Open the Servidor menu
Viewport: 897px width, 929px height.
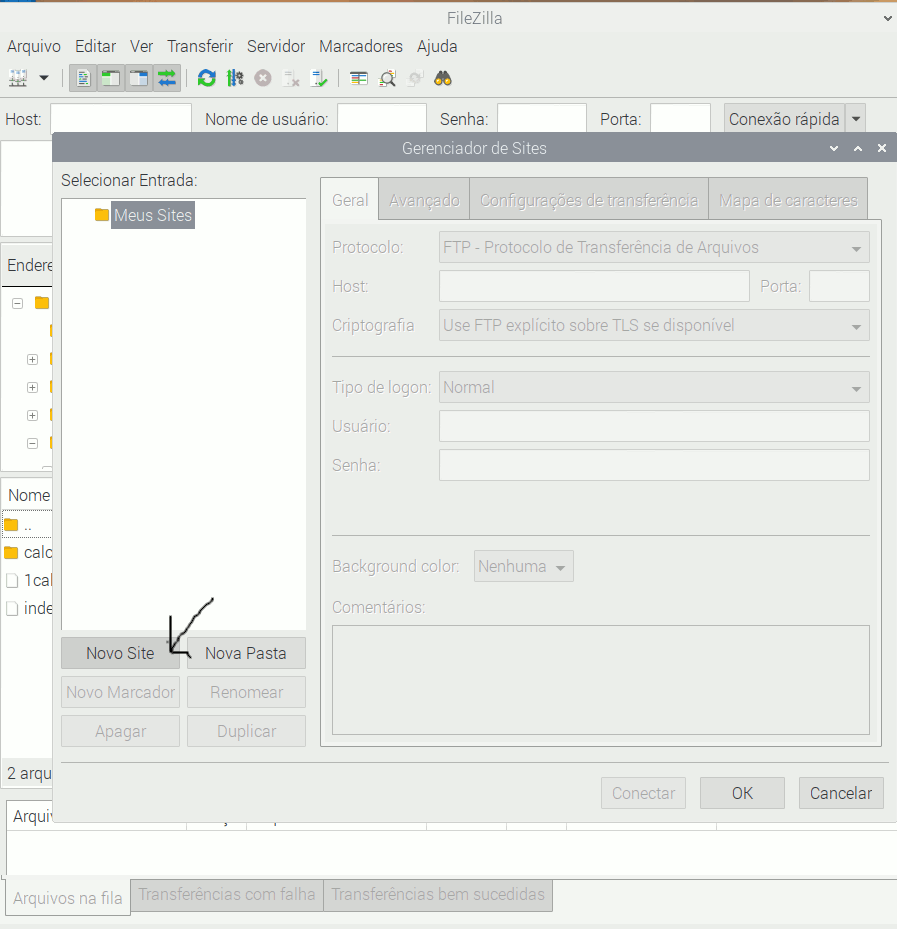276,46
